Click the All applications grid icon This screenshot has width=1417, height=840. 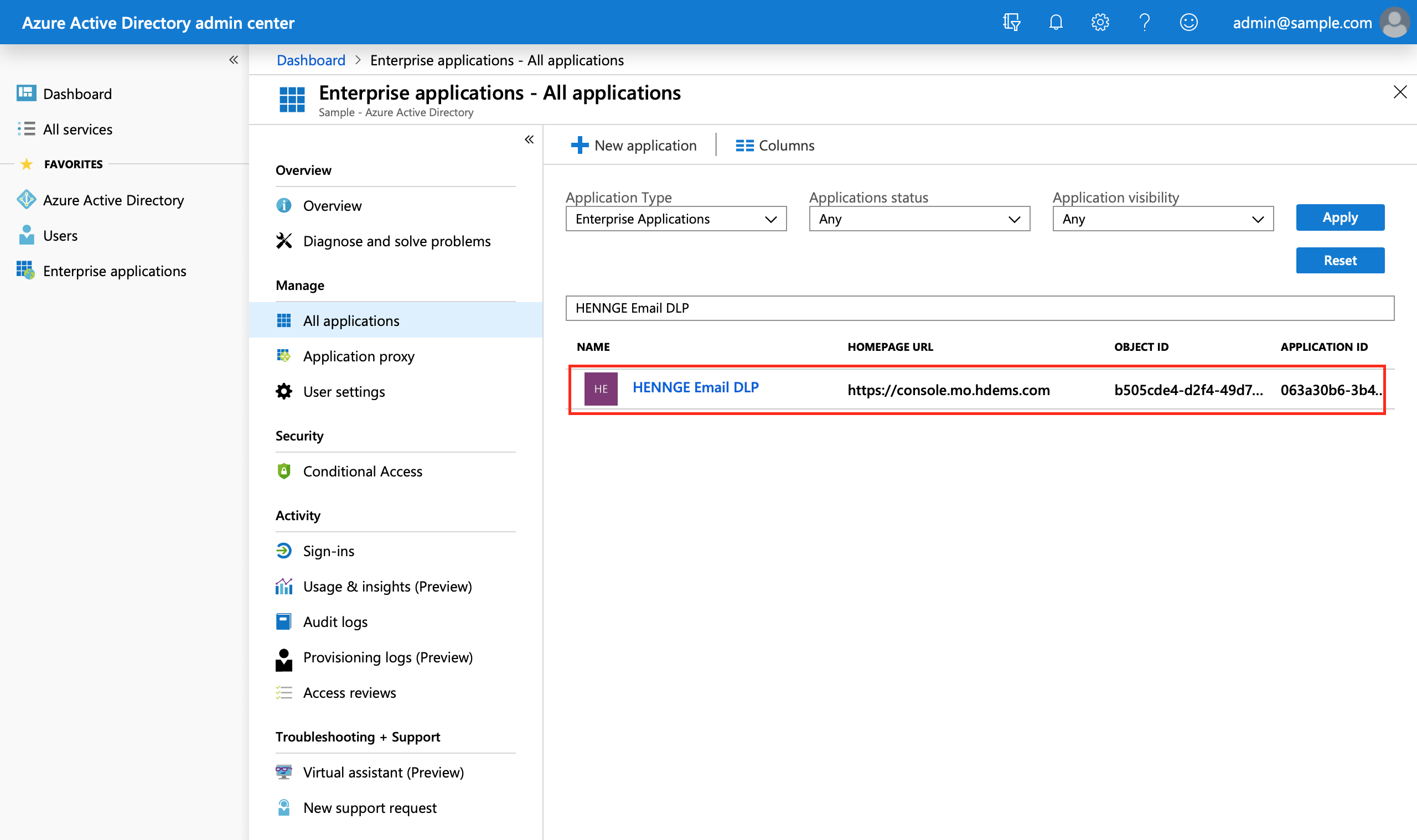(283, 321)
